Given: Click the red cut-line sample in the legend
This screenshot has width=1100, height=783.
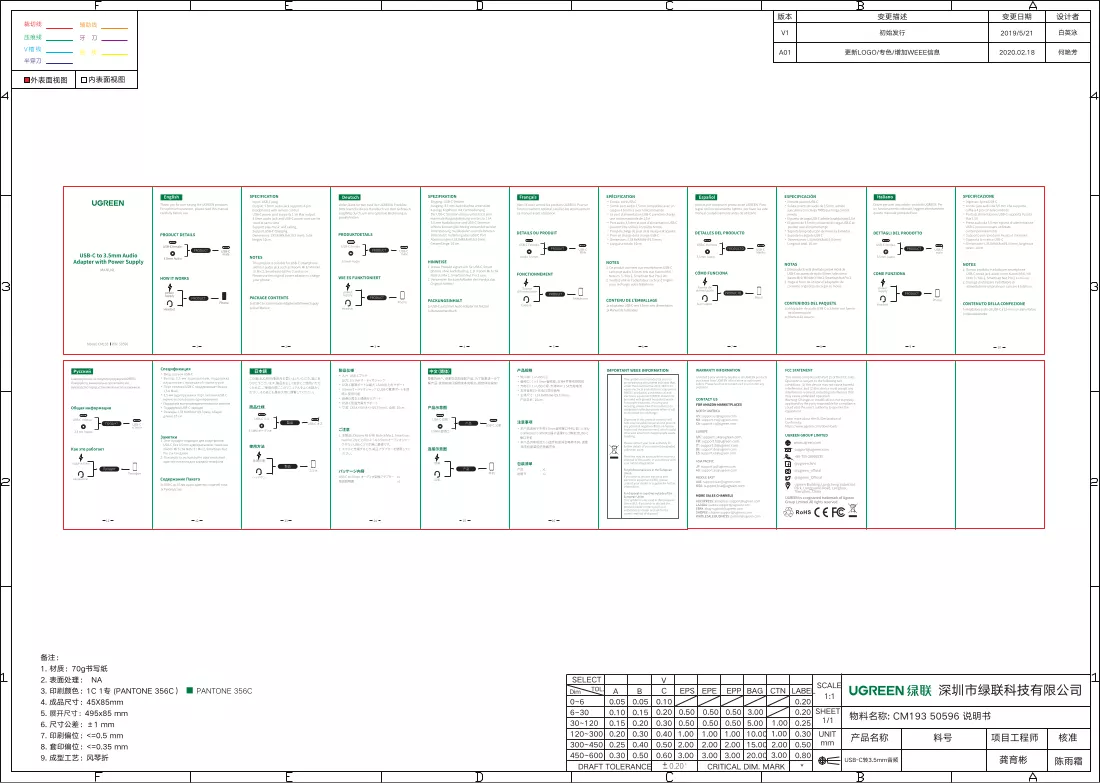Looking at the screenshot, I should coord(60,28).
